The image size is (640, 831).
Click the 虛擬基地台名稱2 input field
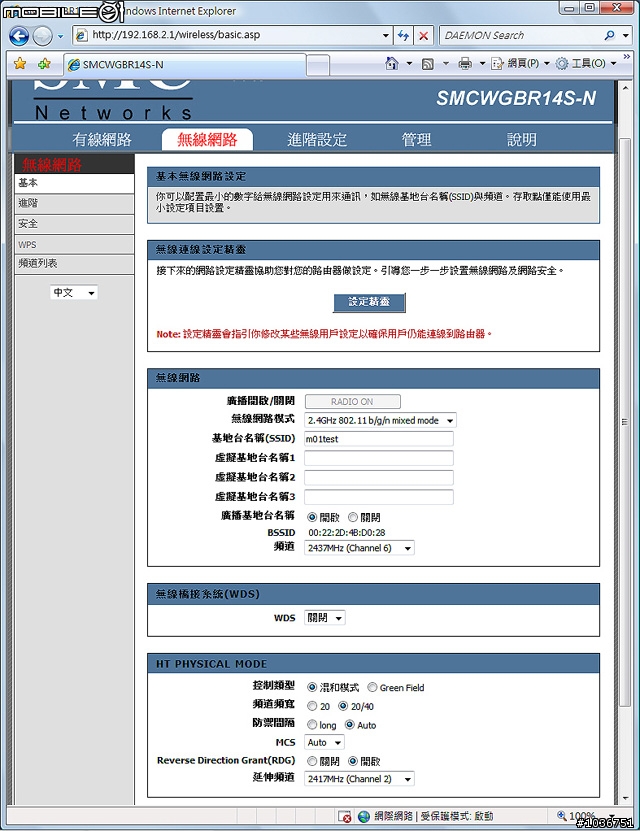pos(378,478)
